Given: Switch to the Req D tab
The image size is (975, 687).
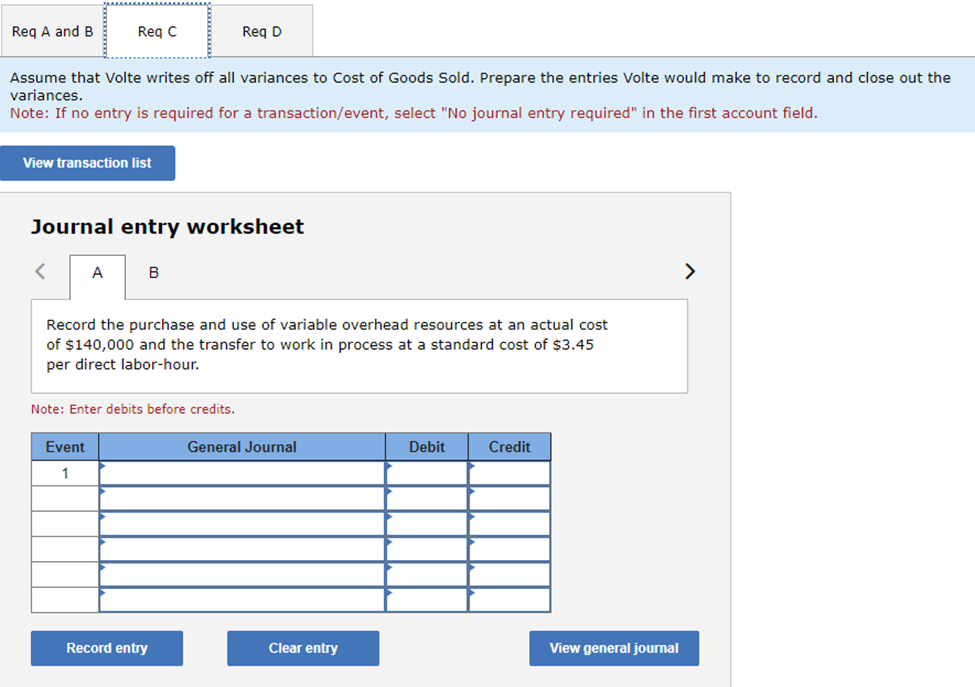Looking at the screenshot, I should pos(262,31).
